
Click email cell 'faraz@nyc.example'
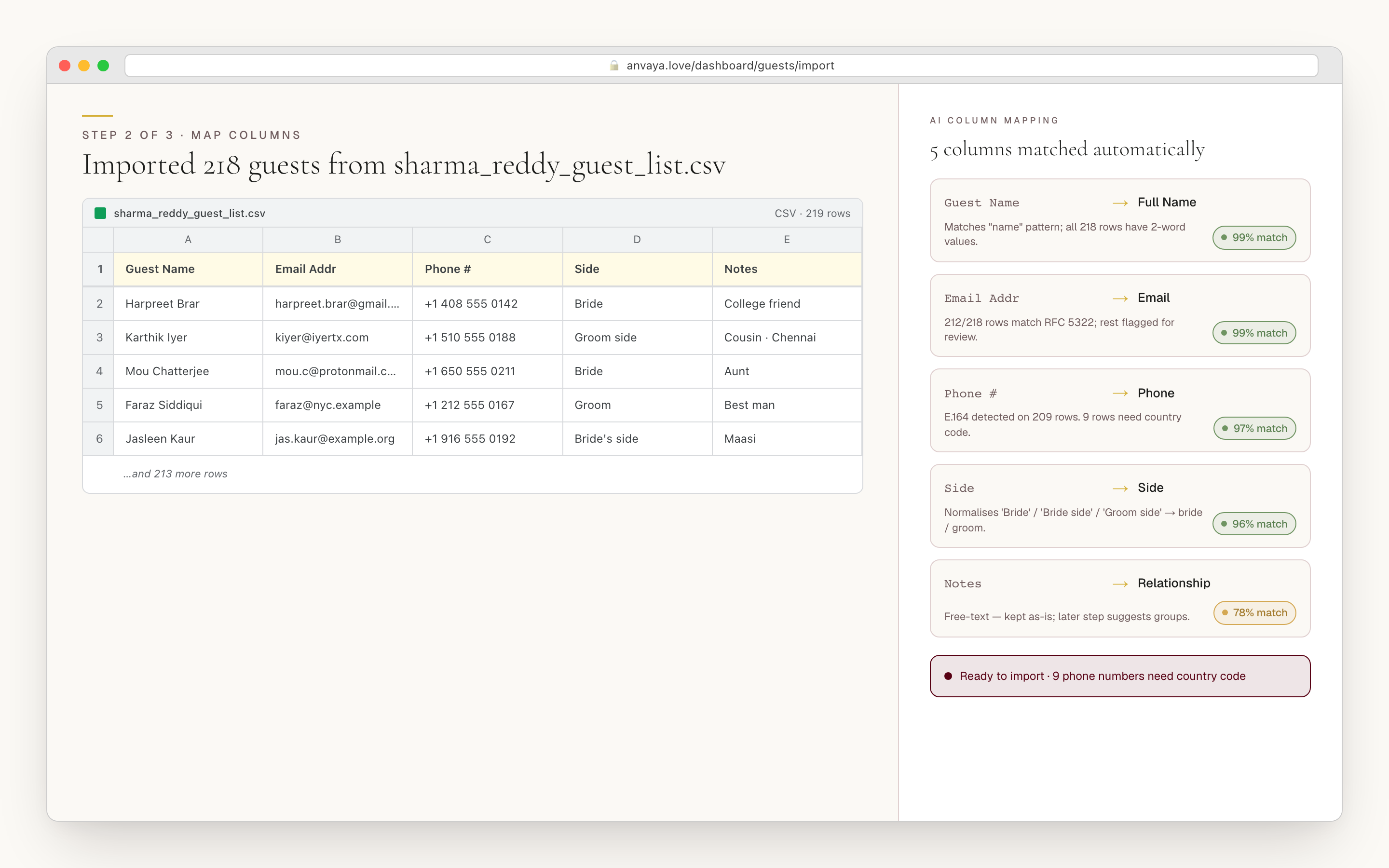[x=338, y=405]
